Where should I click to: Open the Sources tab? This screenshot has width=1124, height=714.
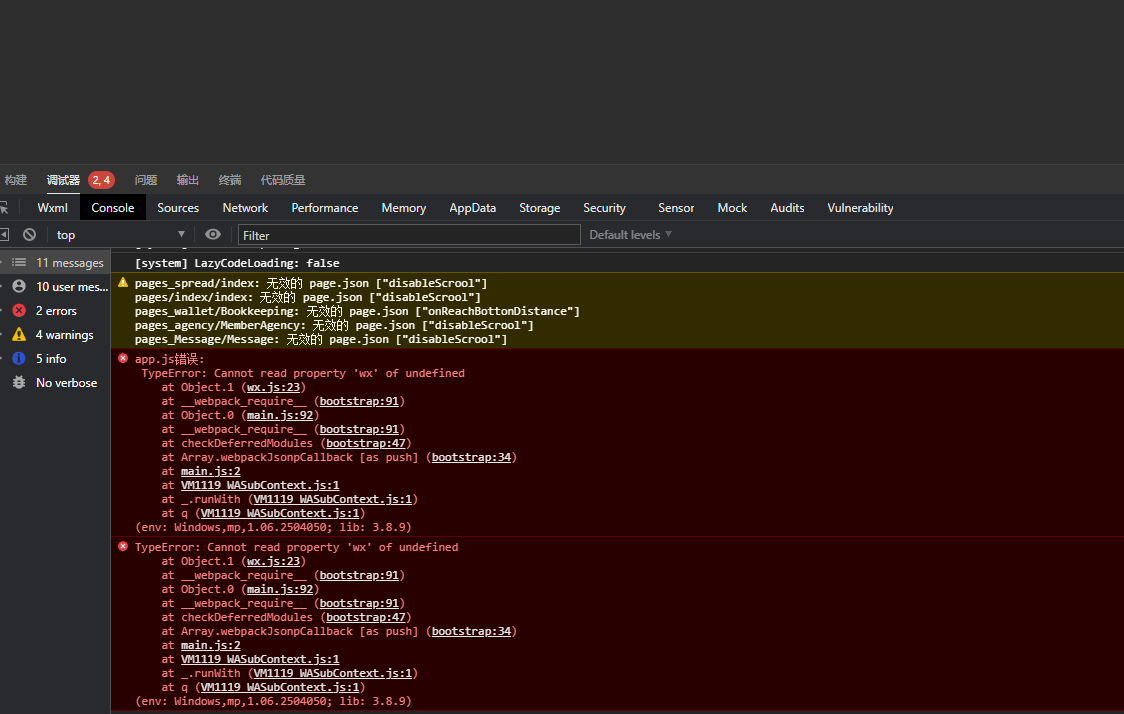(178, 208)
